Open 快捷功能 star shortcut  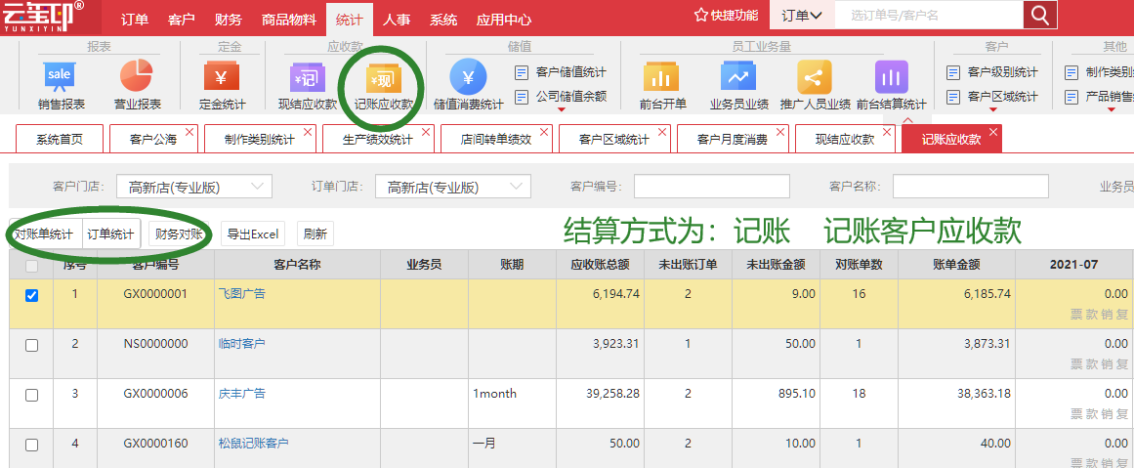coord(726,14)
